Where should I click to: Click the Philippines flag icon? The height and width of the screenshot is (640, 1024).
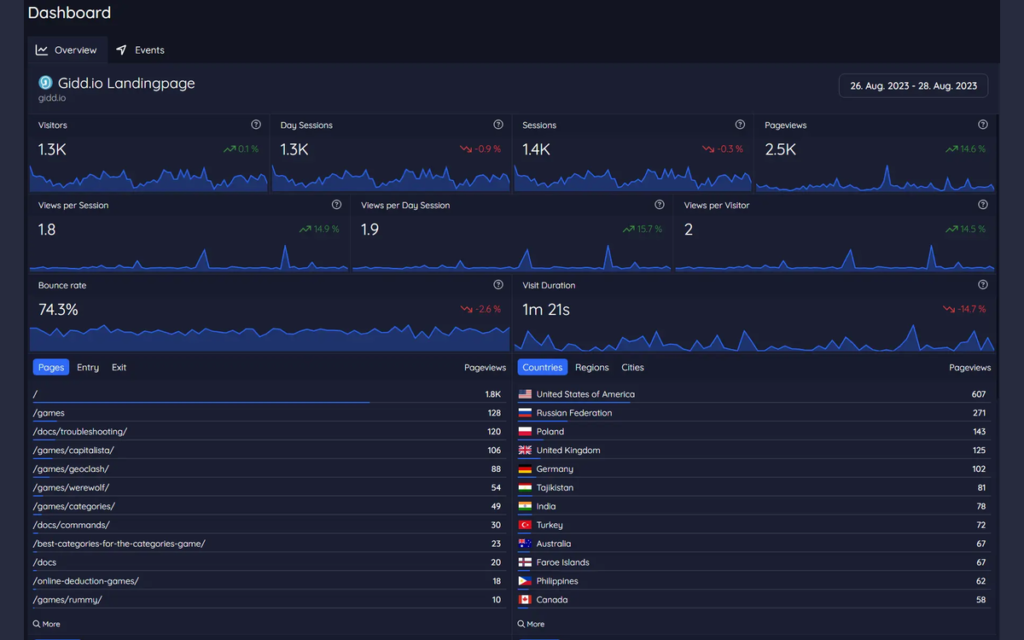[x=525, y=581]
